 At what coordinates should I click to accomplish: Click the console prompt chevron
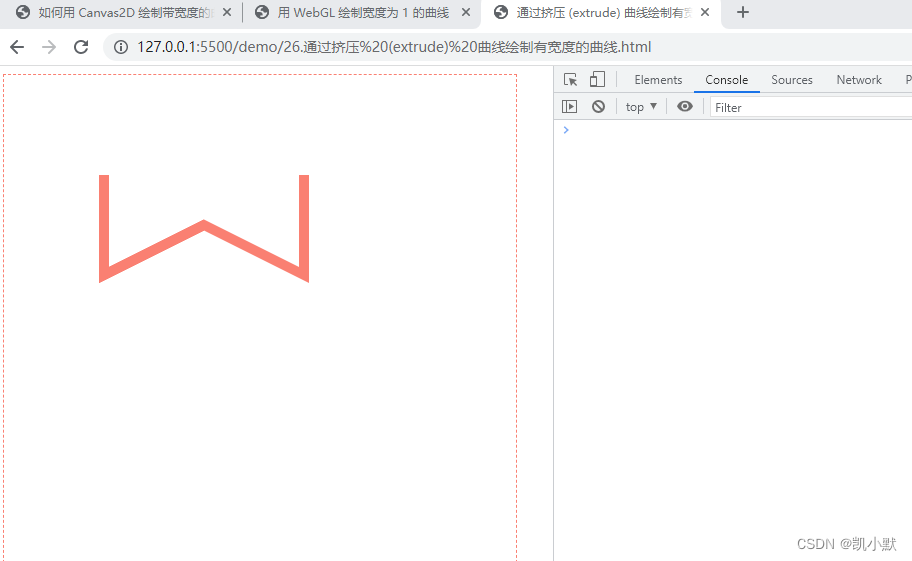[566, 130]
